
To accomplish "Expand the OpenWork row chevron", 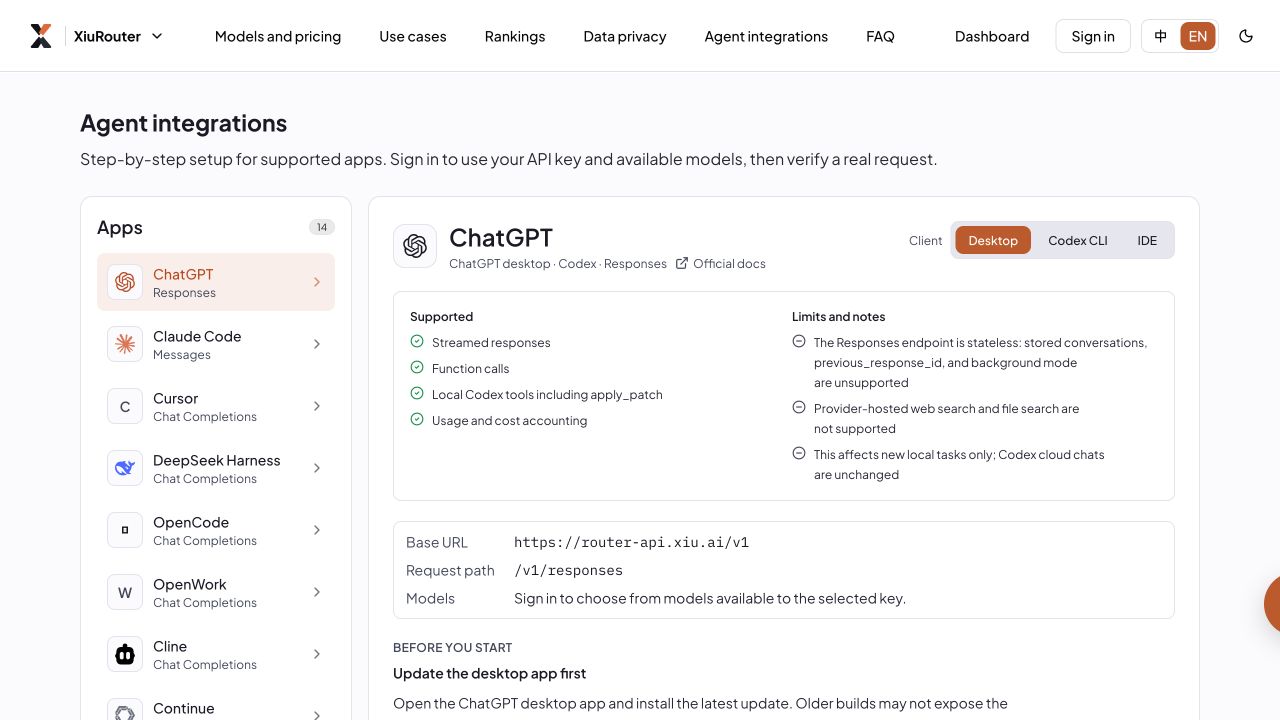I will click(317, 592).
